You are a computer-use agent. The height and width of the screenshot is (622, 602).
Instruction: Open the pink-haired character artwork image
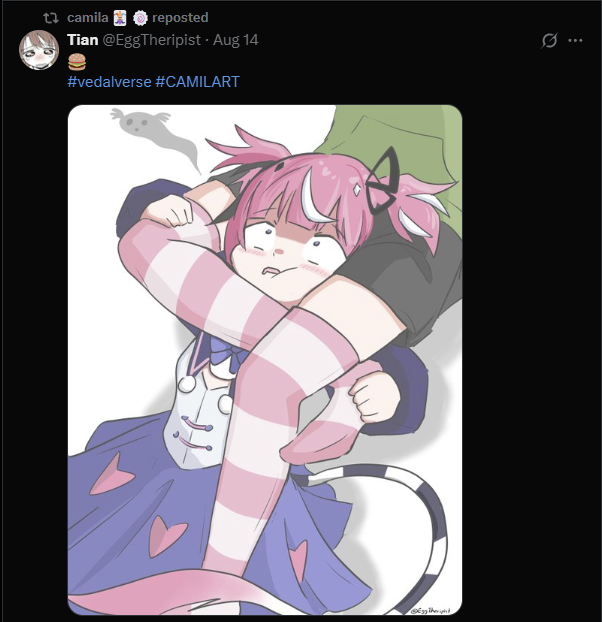[265, 360]
